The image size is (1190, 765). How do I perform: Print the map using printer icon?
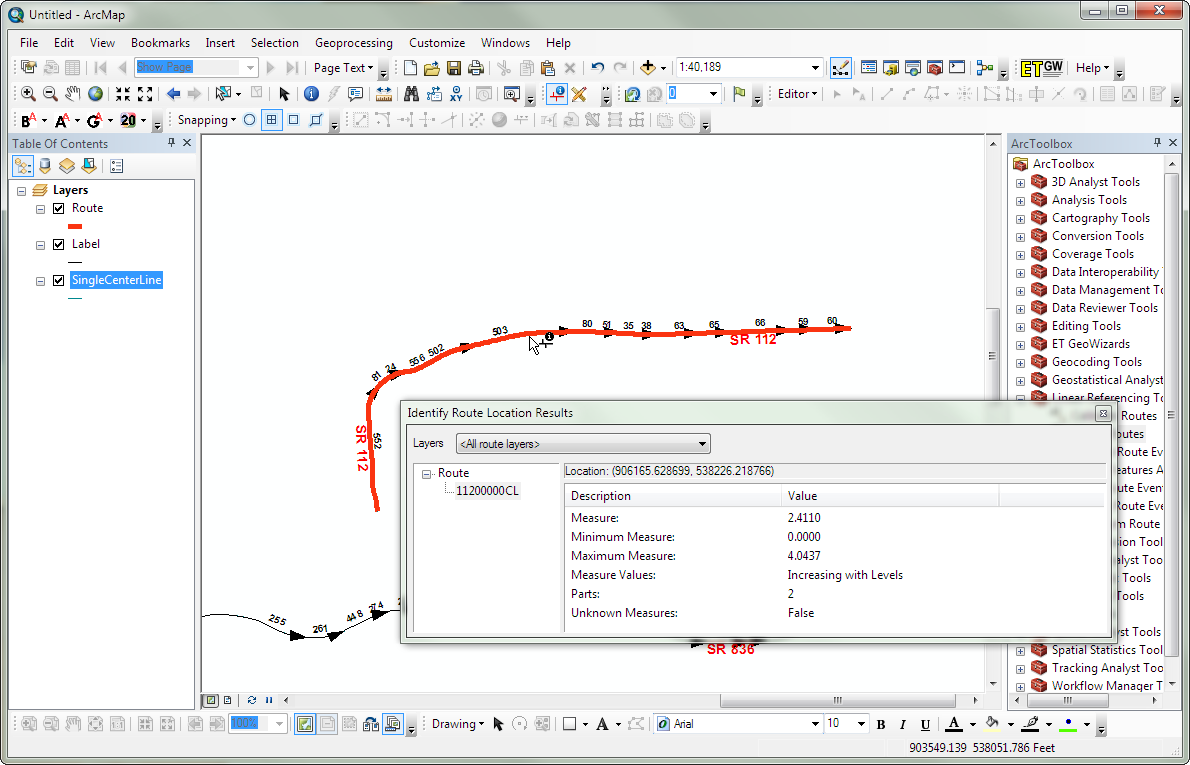(476, 68)
